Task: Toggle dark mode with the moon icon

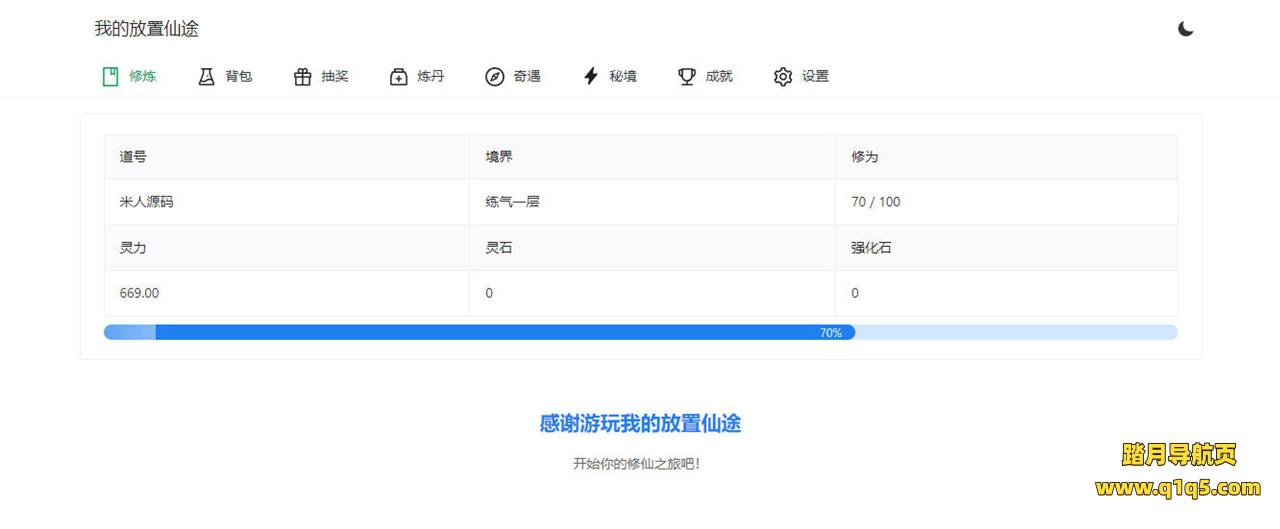Action: [1185, 29]
